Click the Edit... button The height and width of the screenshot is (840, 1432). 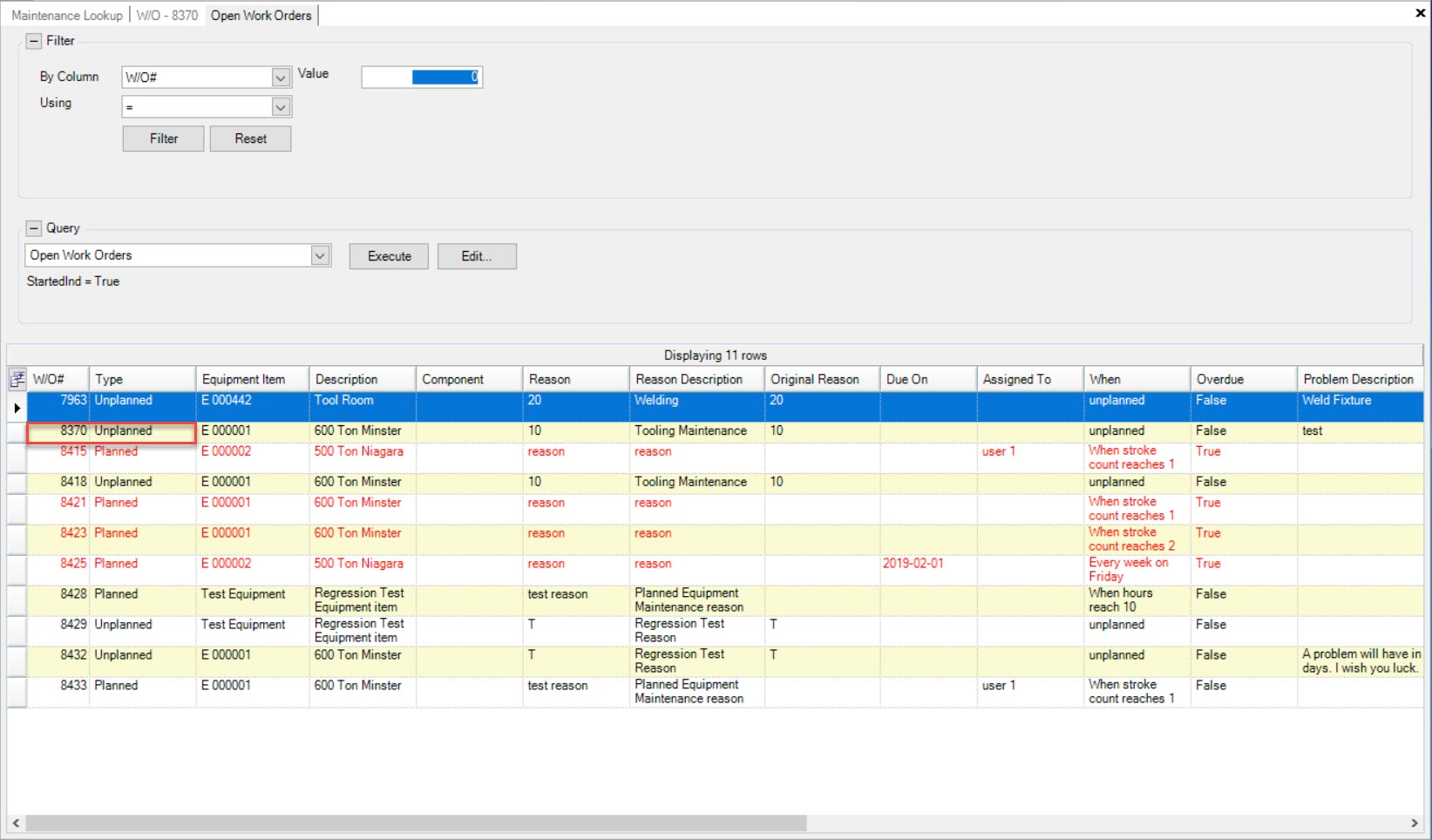[477, 256]
